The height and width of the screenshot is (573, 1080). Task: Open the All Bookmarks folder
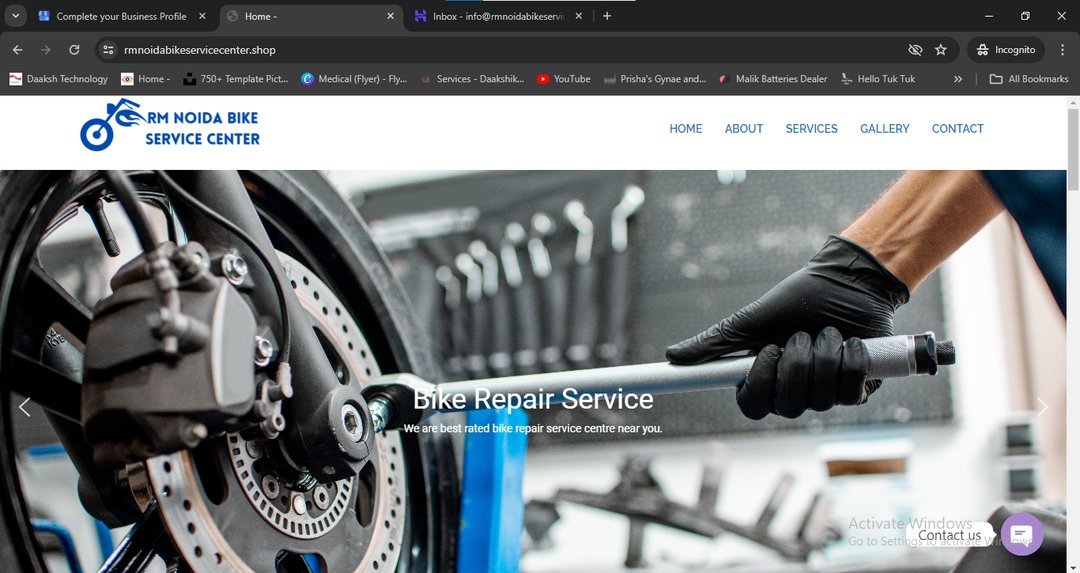(1028, 79)
